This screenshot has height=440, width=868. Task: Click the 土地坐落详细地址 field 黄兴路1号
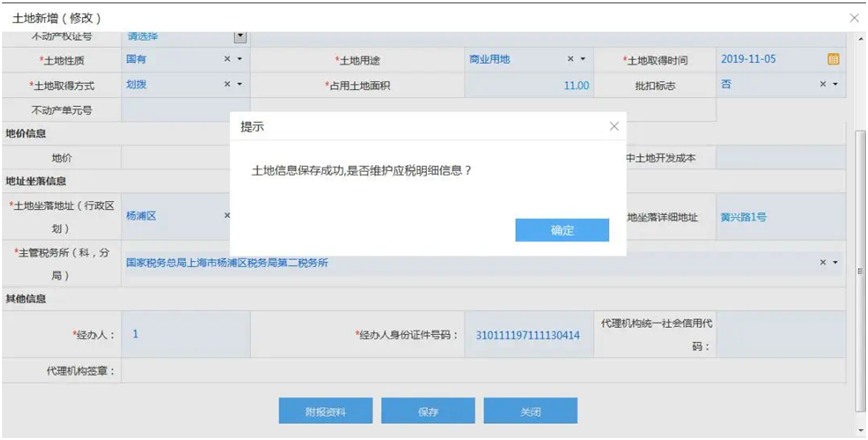(781, 216)
